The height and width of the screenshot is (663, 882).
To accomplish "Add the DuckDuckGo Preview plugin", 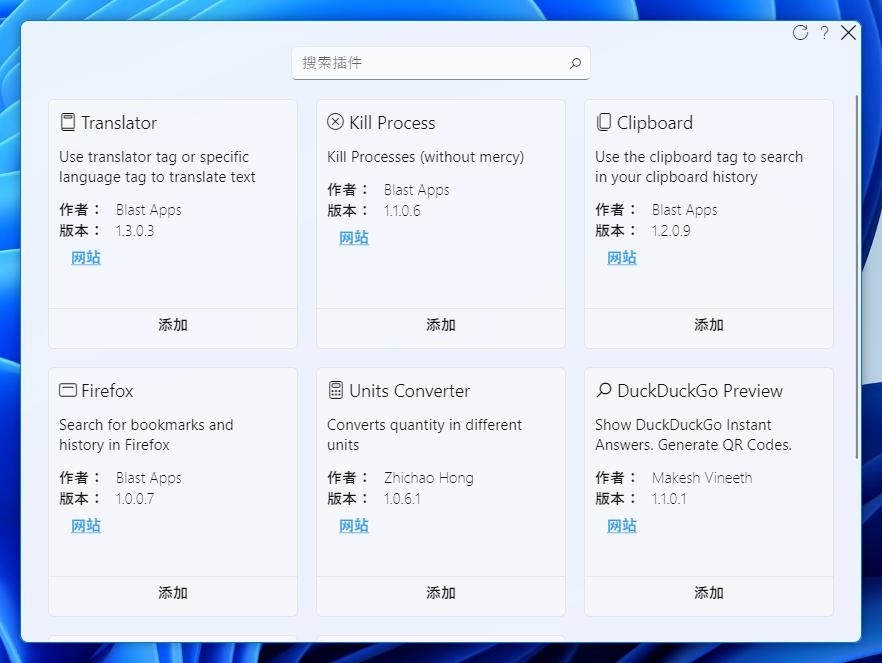I will [x=708, y=593].
